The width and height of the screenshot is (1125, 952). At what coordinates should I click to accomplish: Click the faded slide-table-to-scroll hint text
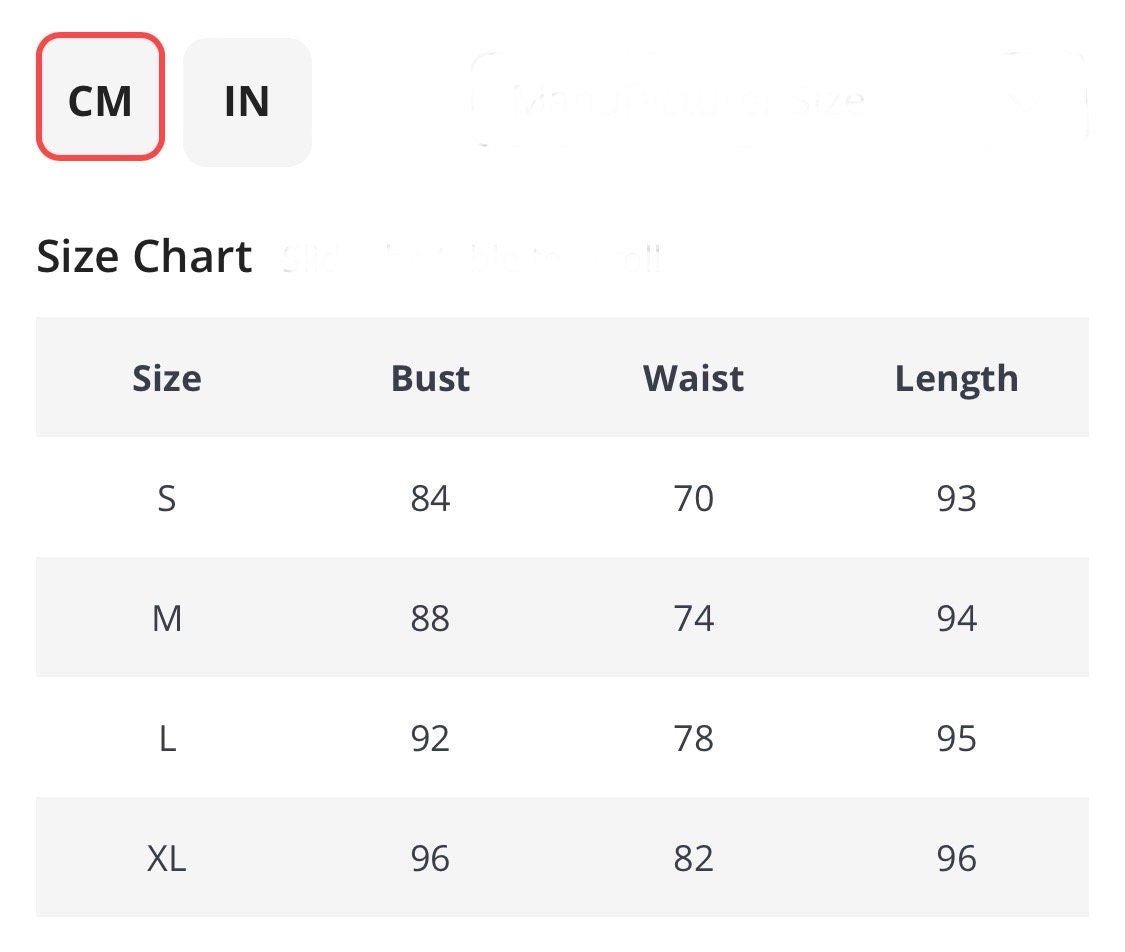(x=472, y=259)
